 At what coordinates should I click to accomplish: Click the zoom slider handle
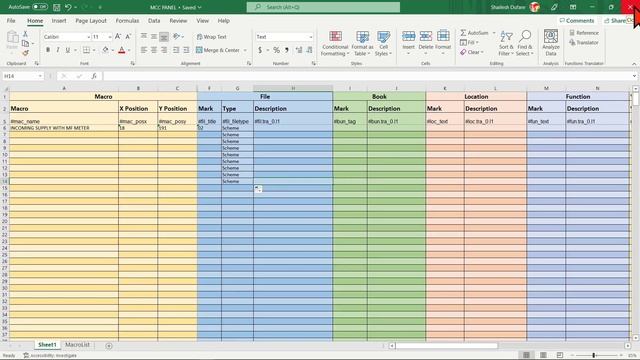(x=593, y=355)
